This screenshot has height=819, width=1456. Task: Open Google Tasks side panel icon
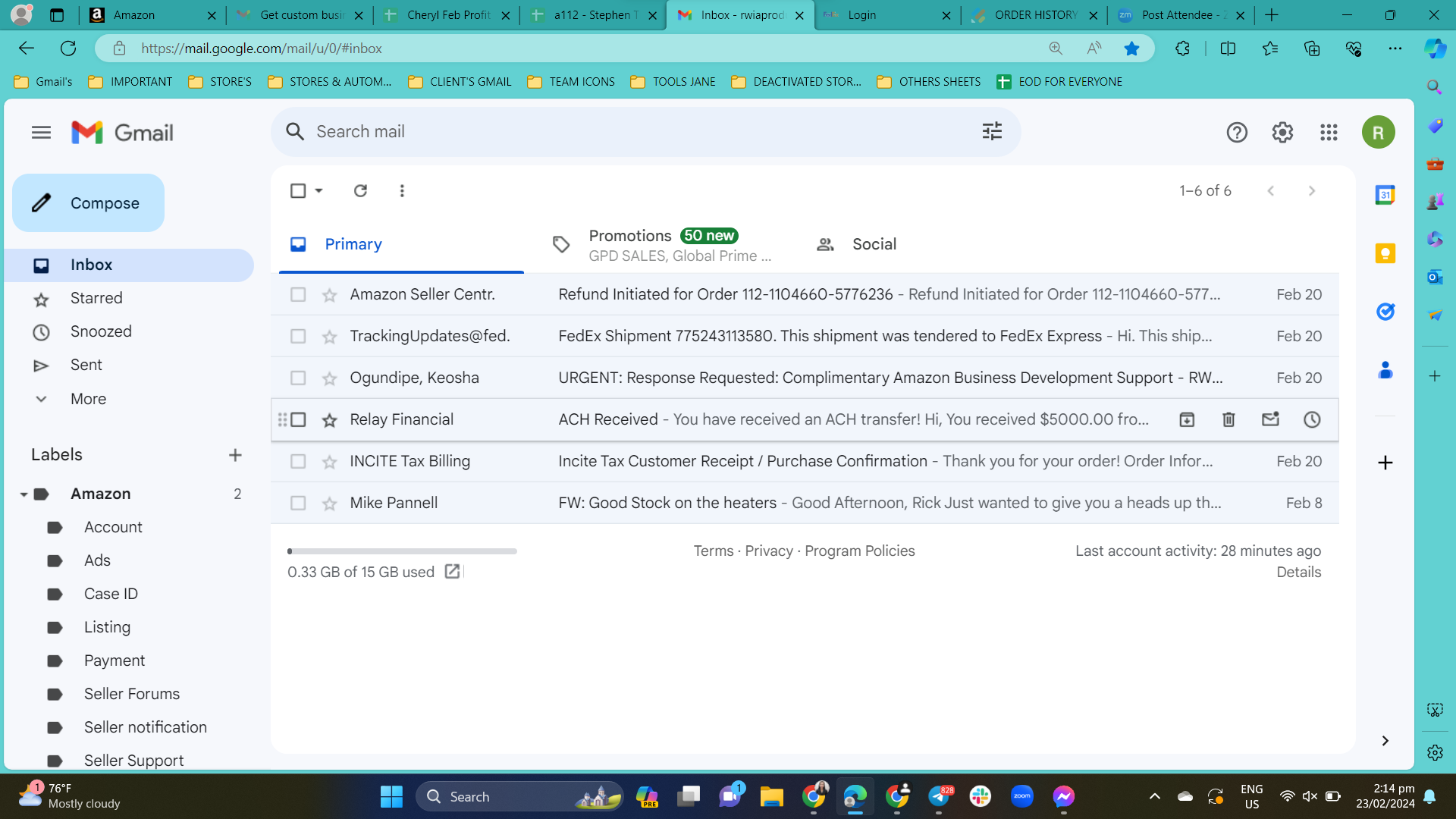[x=1385, y=312]
